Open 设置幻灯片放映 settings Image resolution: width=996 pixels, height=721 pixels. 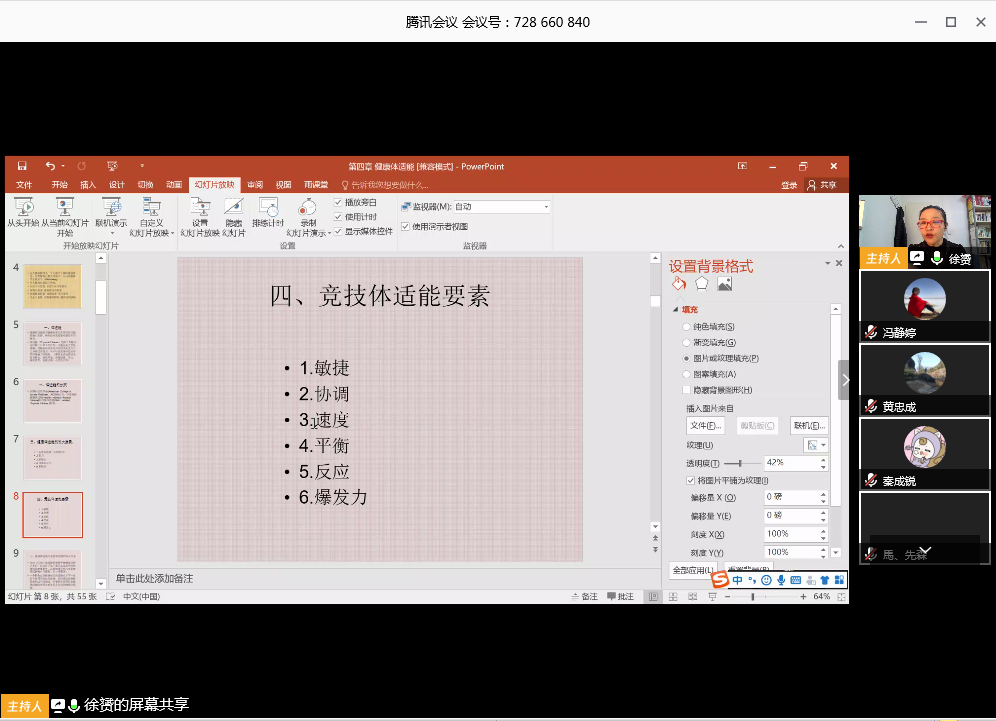200,207
